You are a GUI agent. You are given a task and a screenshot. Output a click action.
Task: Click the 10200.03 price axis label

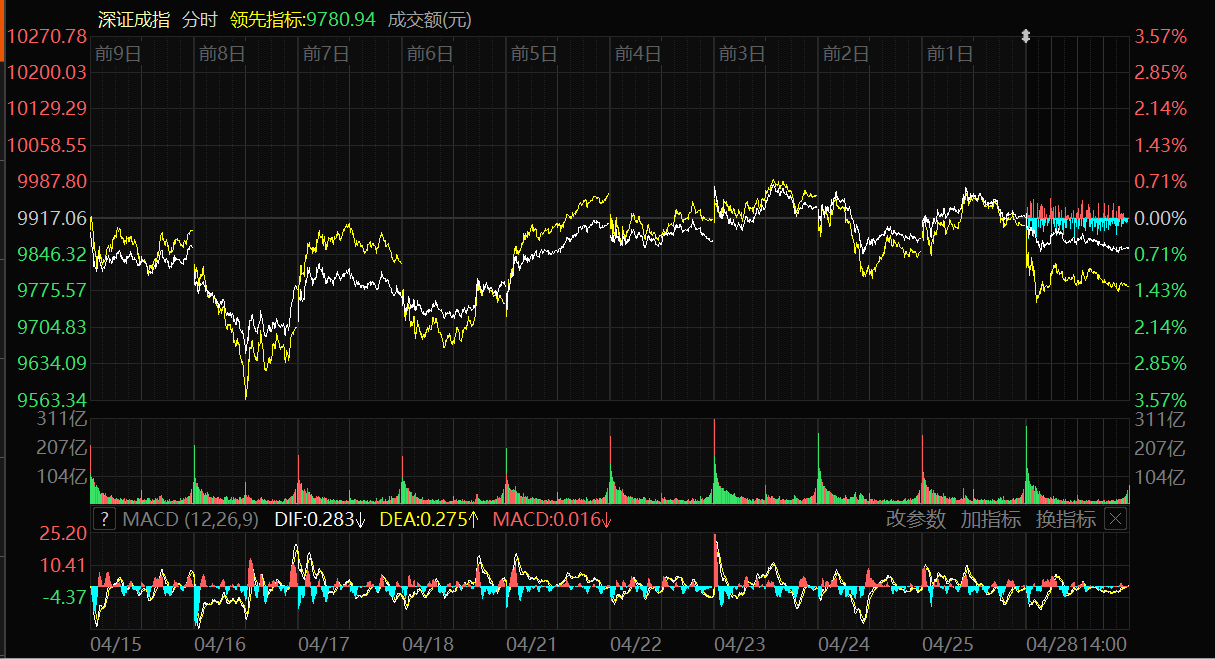click(46, 72)
